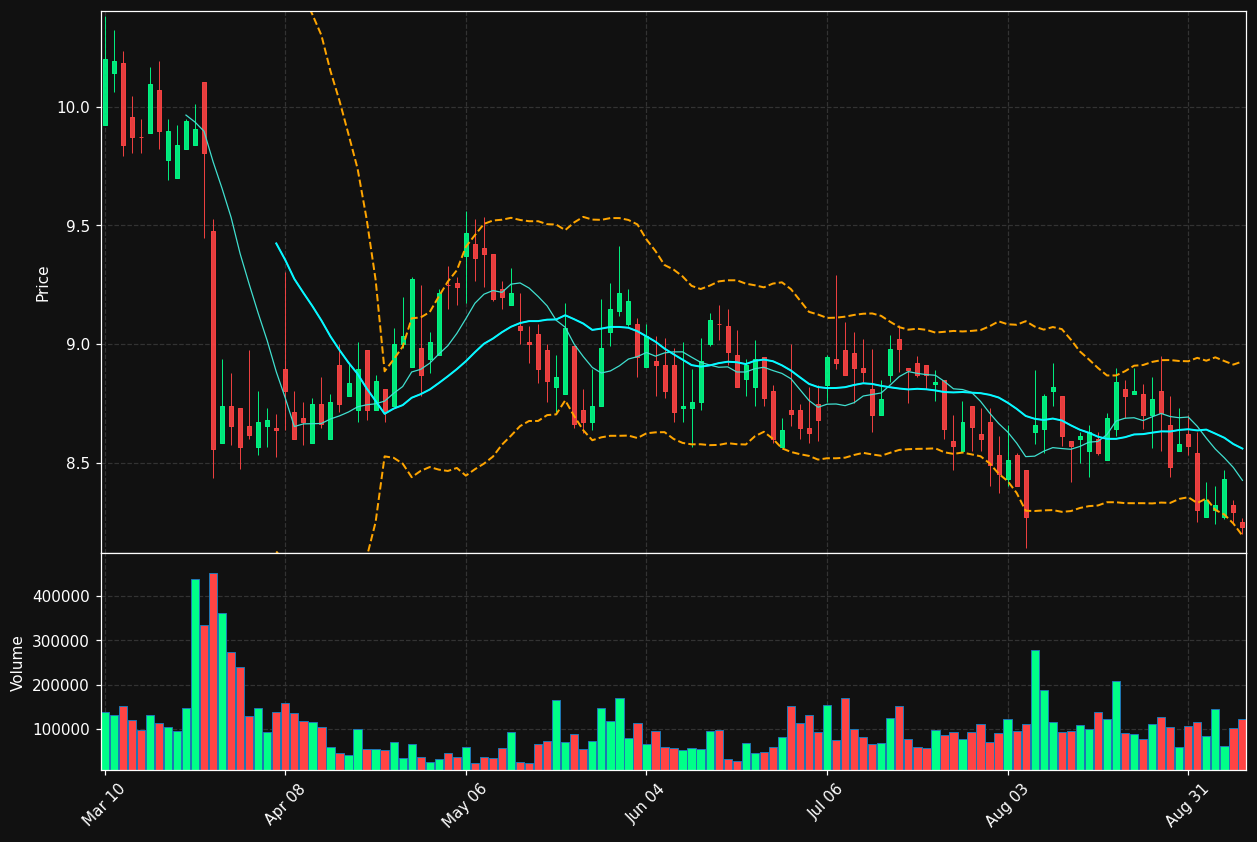Click the Price axis title
The width and height of the screenshot is (1257, 842).
[43, 283]
